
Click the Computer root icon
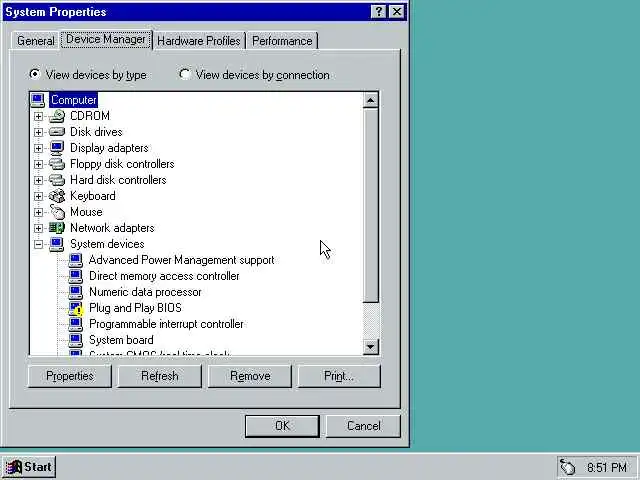tap(38, 100)
